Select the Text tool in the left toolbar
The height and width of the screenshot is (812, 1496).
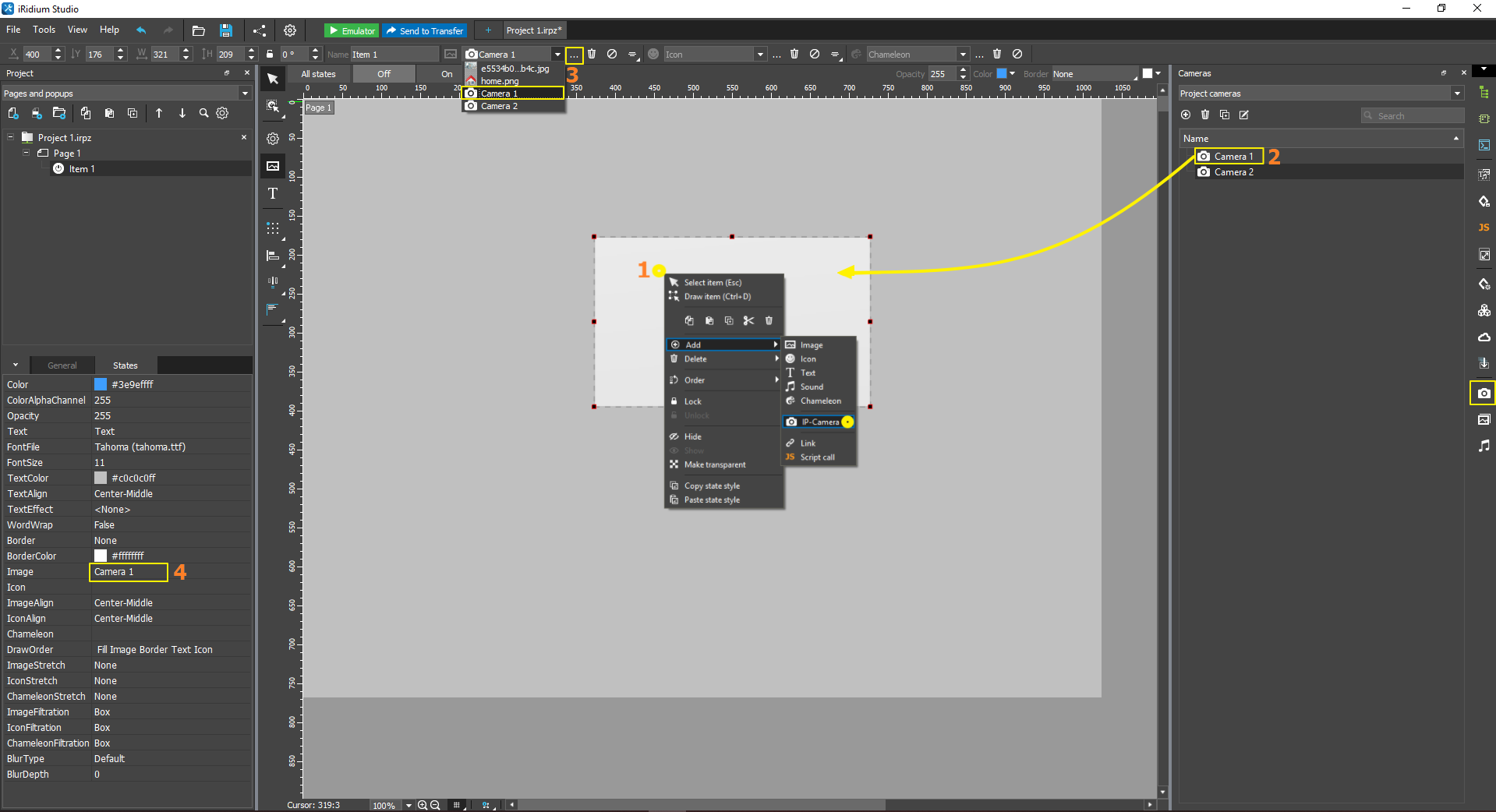(272, 194)
